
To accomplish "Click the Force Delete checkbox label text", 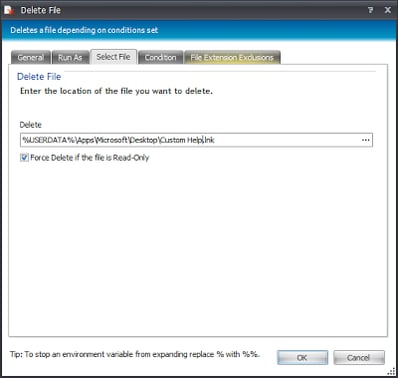I will [x=90, y=158].
